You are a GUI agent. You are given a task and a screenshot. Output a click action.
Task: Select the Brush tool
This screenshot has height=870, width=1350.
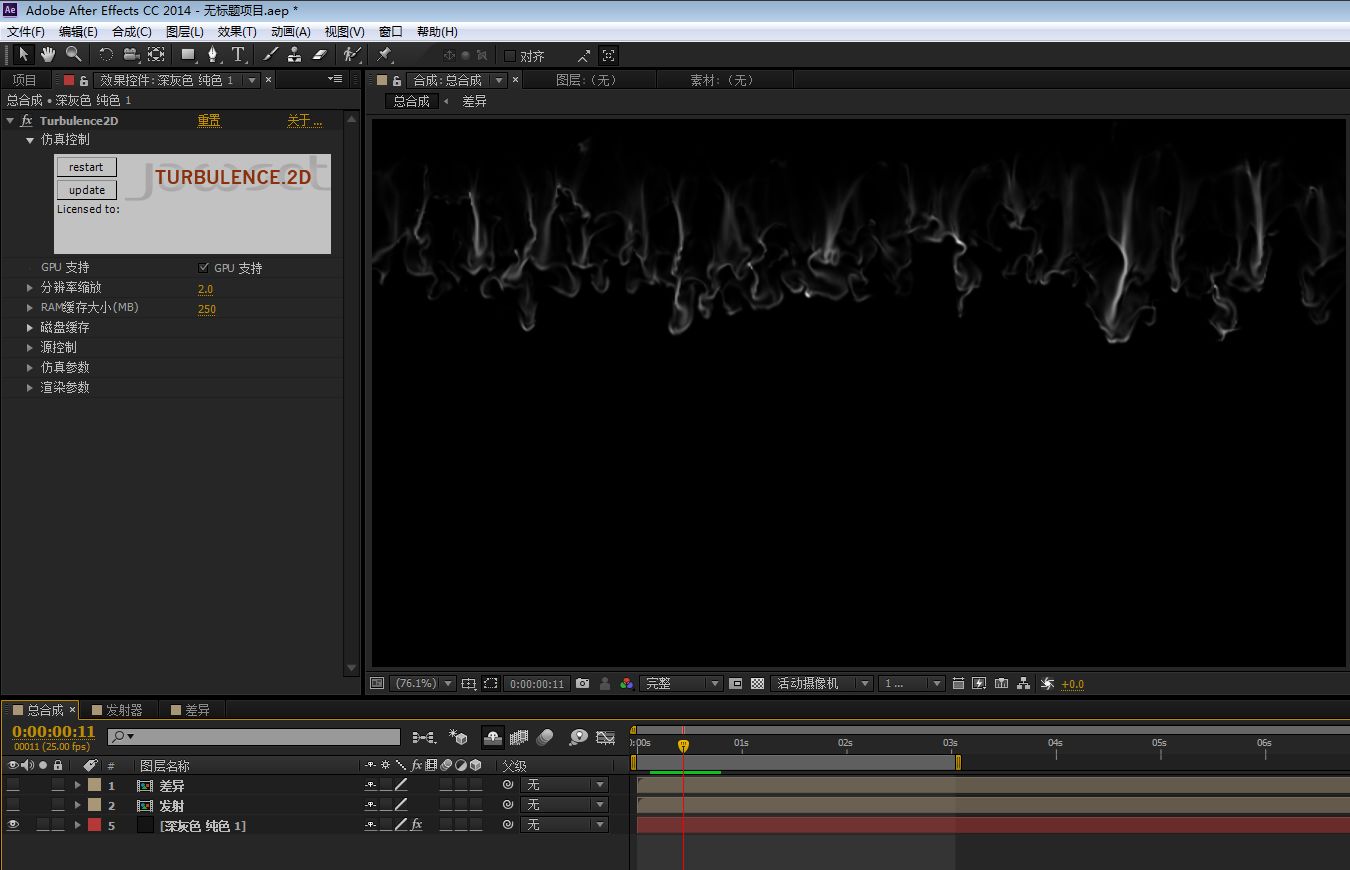click(x=270, y=55)
